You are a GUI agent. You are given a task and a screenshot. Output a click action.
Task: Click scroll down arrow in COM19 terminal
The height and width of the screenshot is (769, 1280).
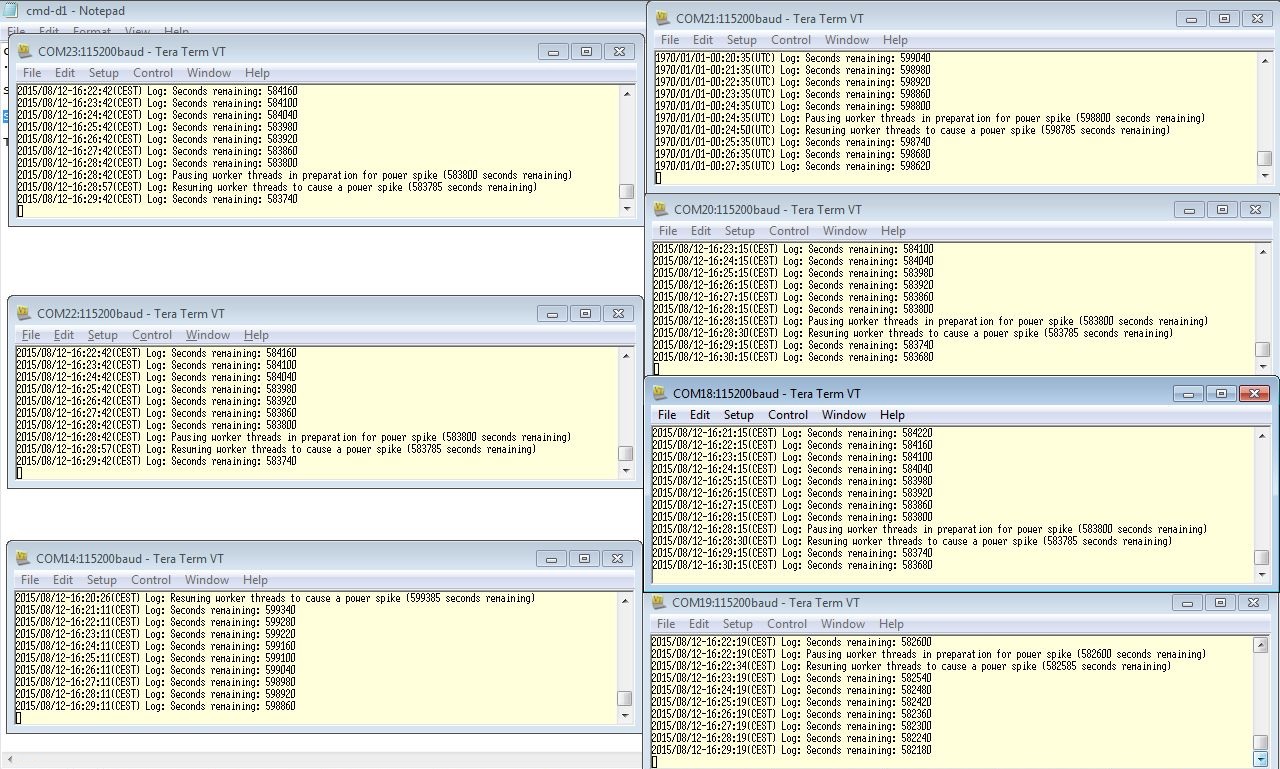tap(1262, 759)
